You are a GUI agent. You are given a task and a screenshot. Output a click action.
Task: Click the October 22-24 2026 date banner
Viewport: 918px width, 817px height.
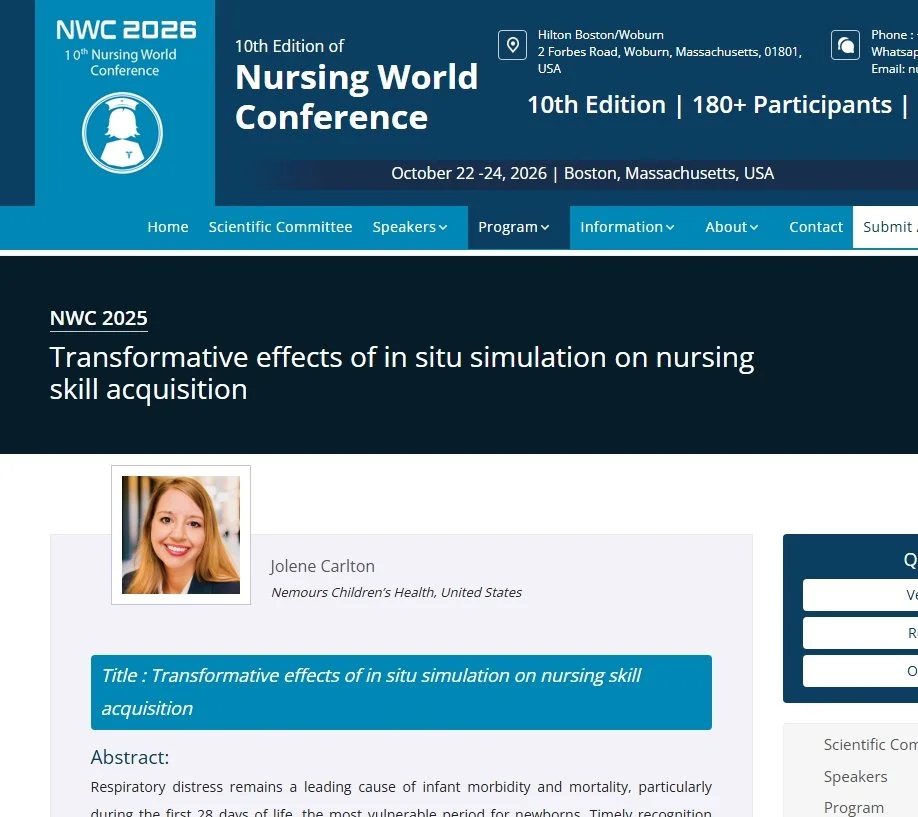point(583,173)
